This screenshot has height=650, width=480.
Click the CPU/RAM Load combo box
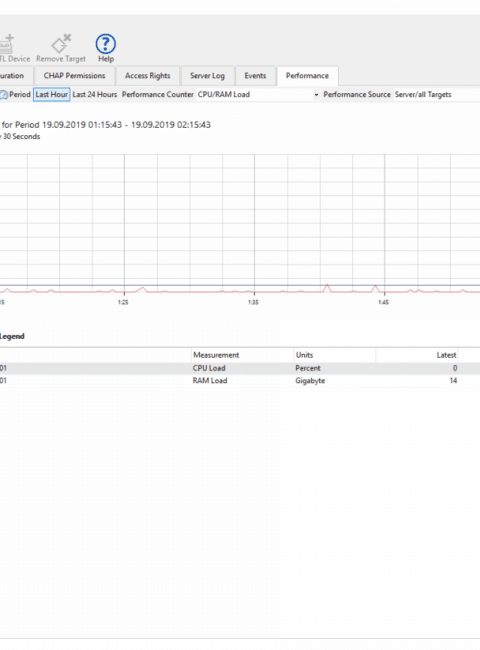point(258,95)
